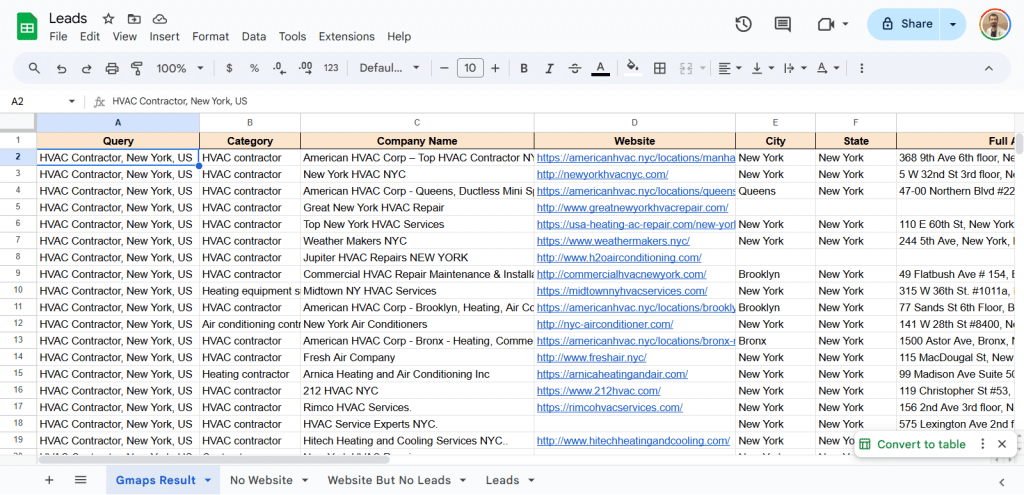The height and width of the screenshot is (495, 1024).
Task: Open the Share options dropdown arrow
Action: click(953, 24)
